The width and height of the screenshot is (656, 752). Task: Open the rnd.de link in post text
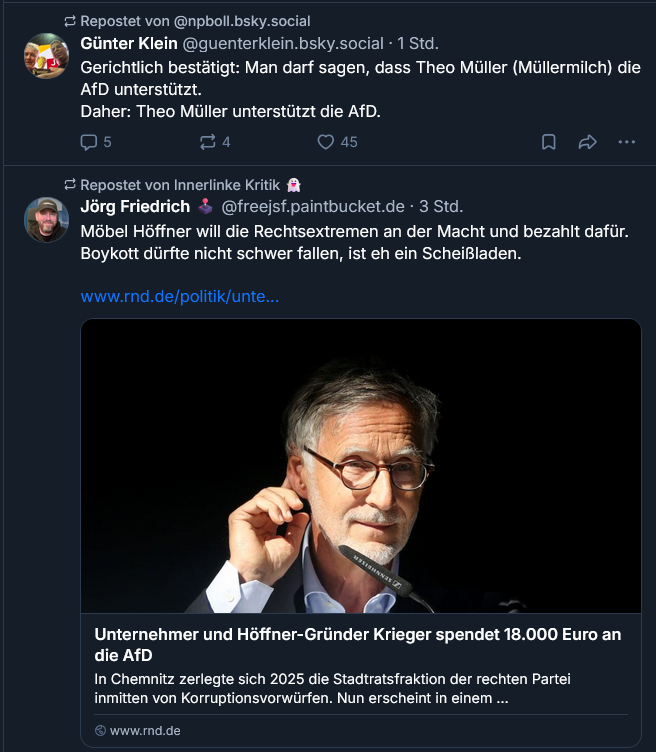pyautogui.click(x=179, y=296)
